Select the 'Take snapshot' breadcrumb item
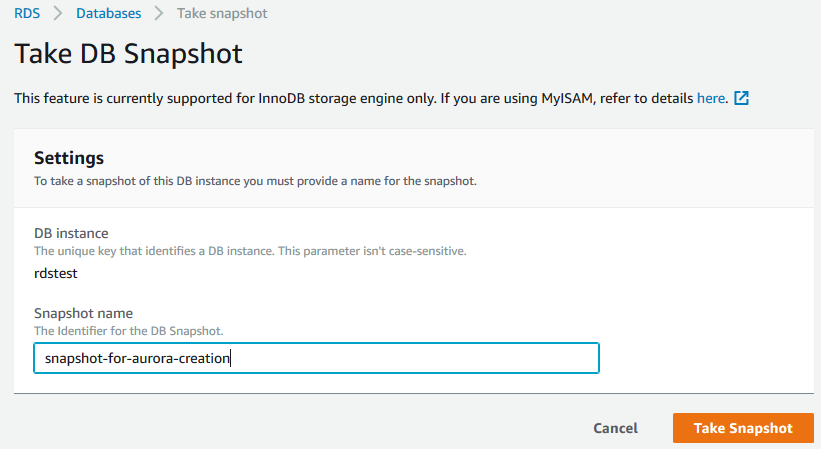Screen dimensions: 821x449 tap(222, 14)
